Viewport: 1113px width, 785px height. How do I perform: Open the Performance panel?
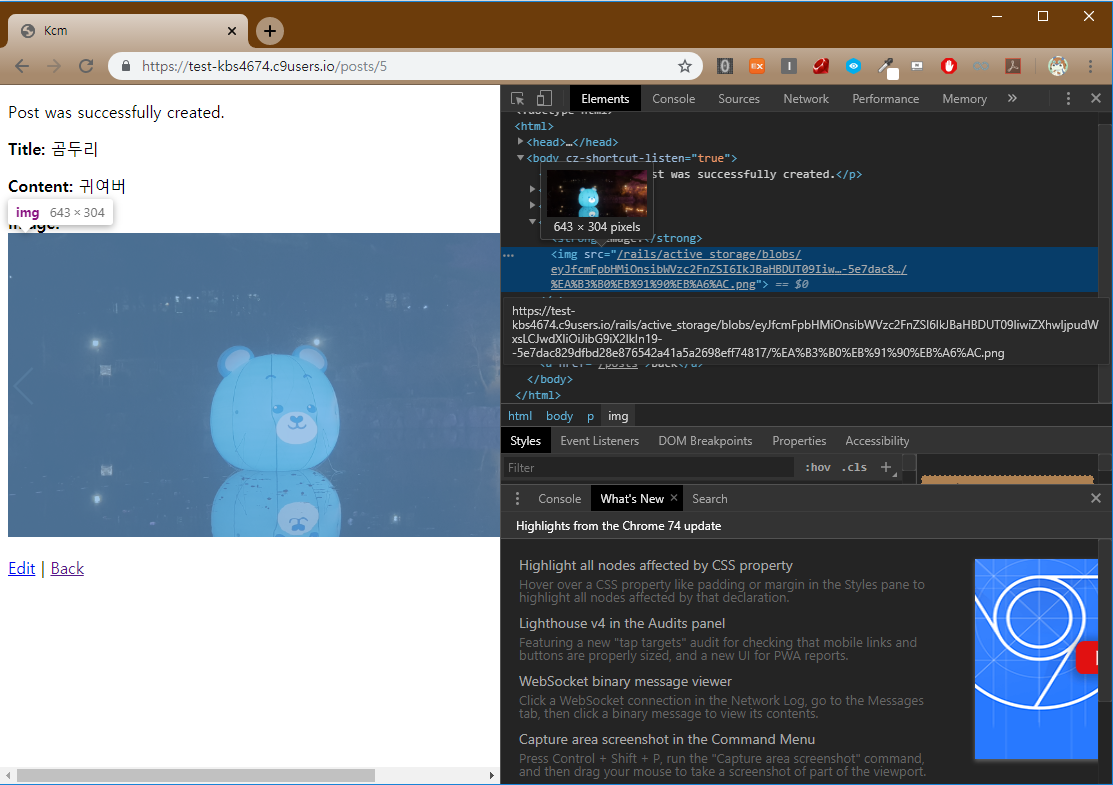click(885, 99)
